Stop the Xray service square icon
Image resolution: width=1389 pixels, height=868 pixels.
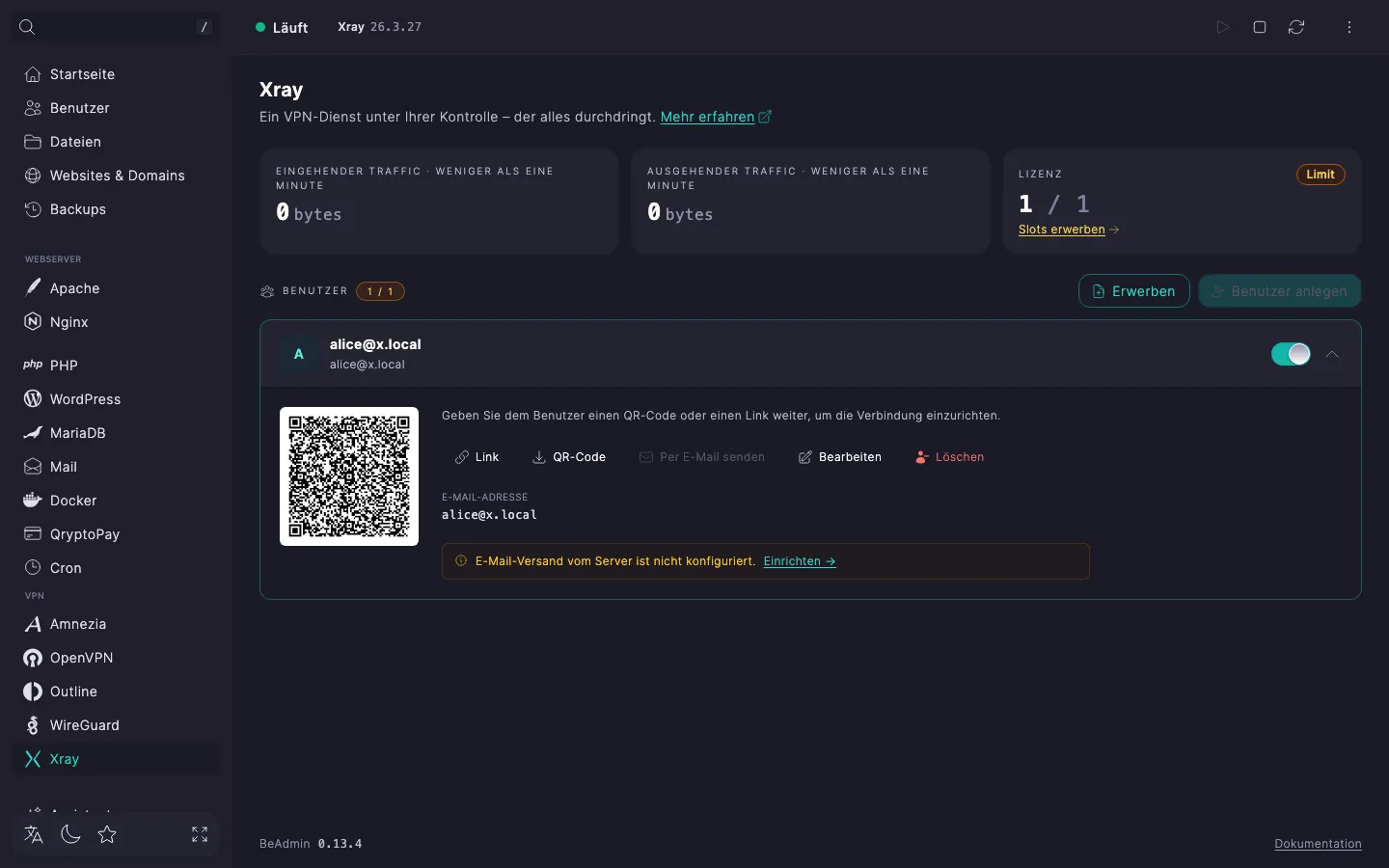[1260, 27]
